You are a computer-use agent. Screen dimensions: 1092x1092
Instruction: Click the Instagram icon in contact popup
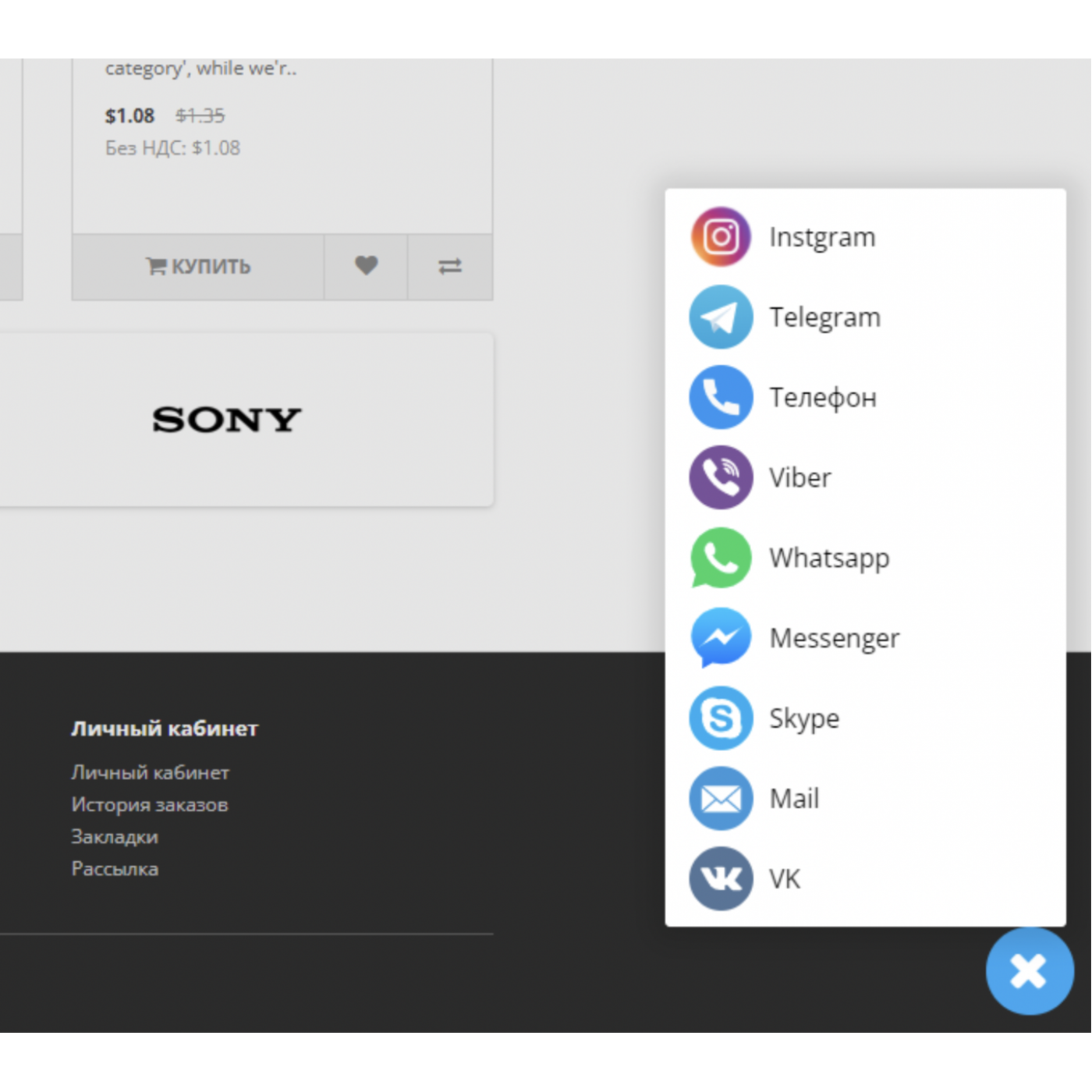pos(721,236)
